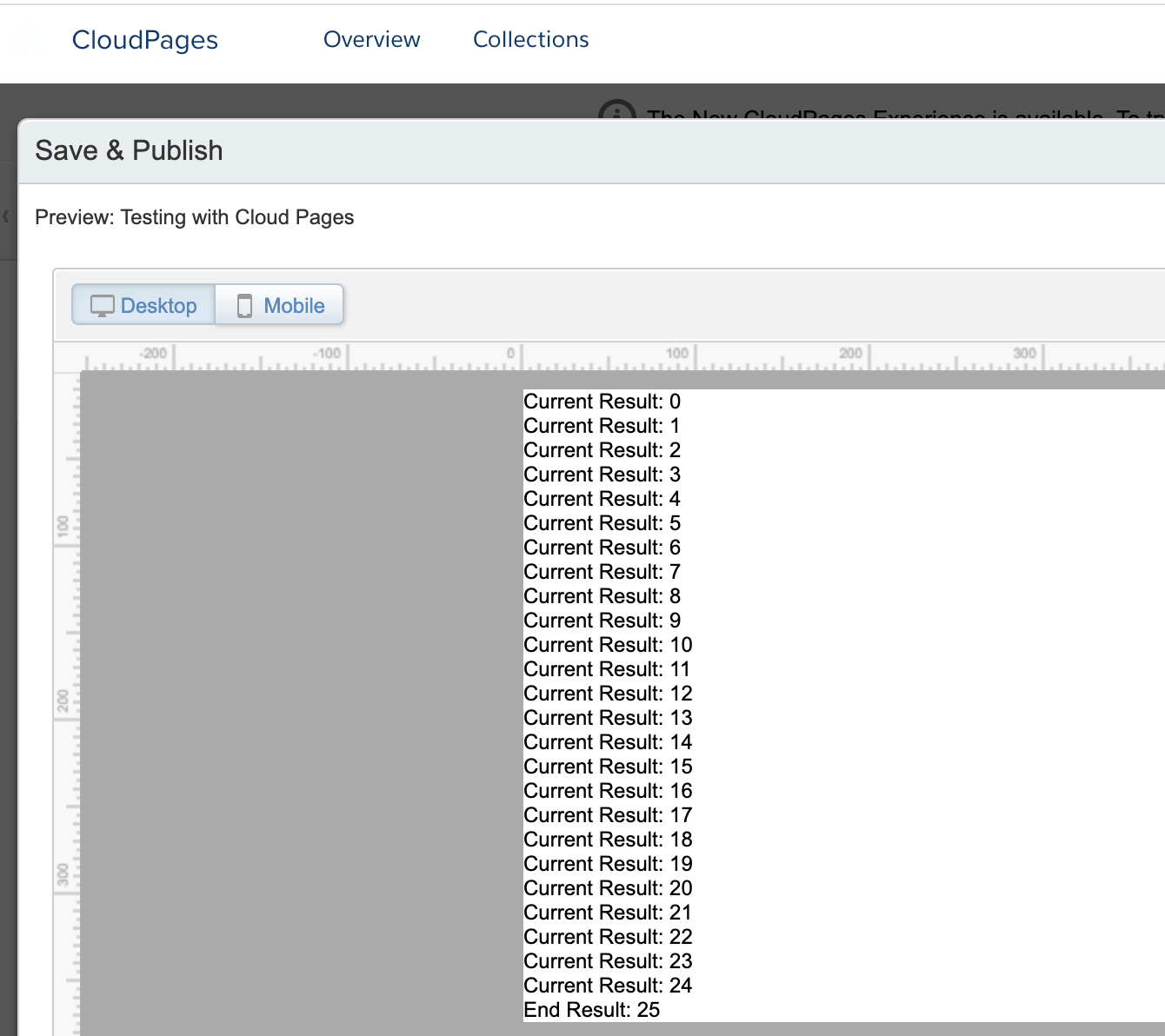Click the desktop monitor icon in preview toggle
Screen dimensions: 1165x1036
(x=103, y=306)
